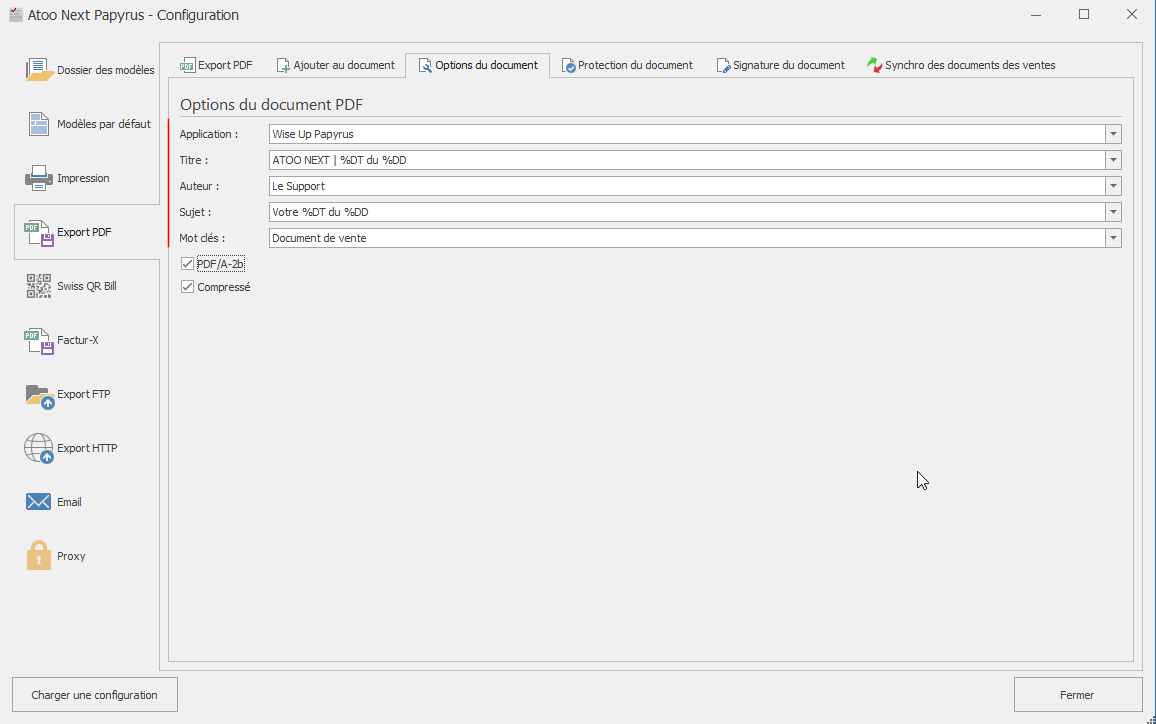
Task: Uncheck the PDF/A-2b checkbox
Action: 188,264
